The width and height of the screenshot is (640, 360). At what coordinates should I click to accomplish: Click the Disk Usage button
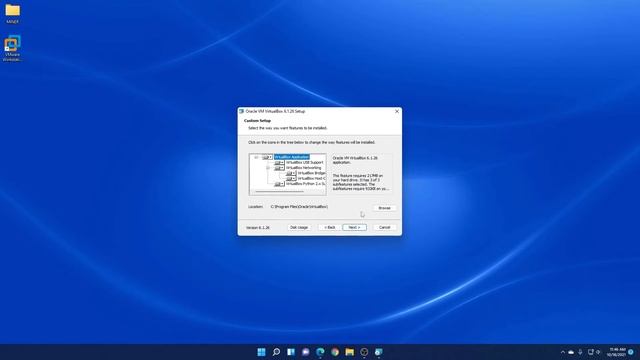coord(299,227)
